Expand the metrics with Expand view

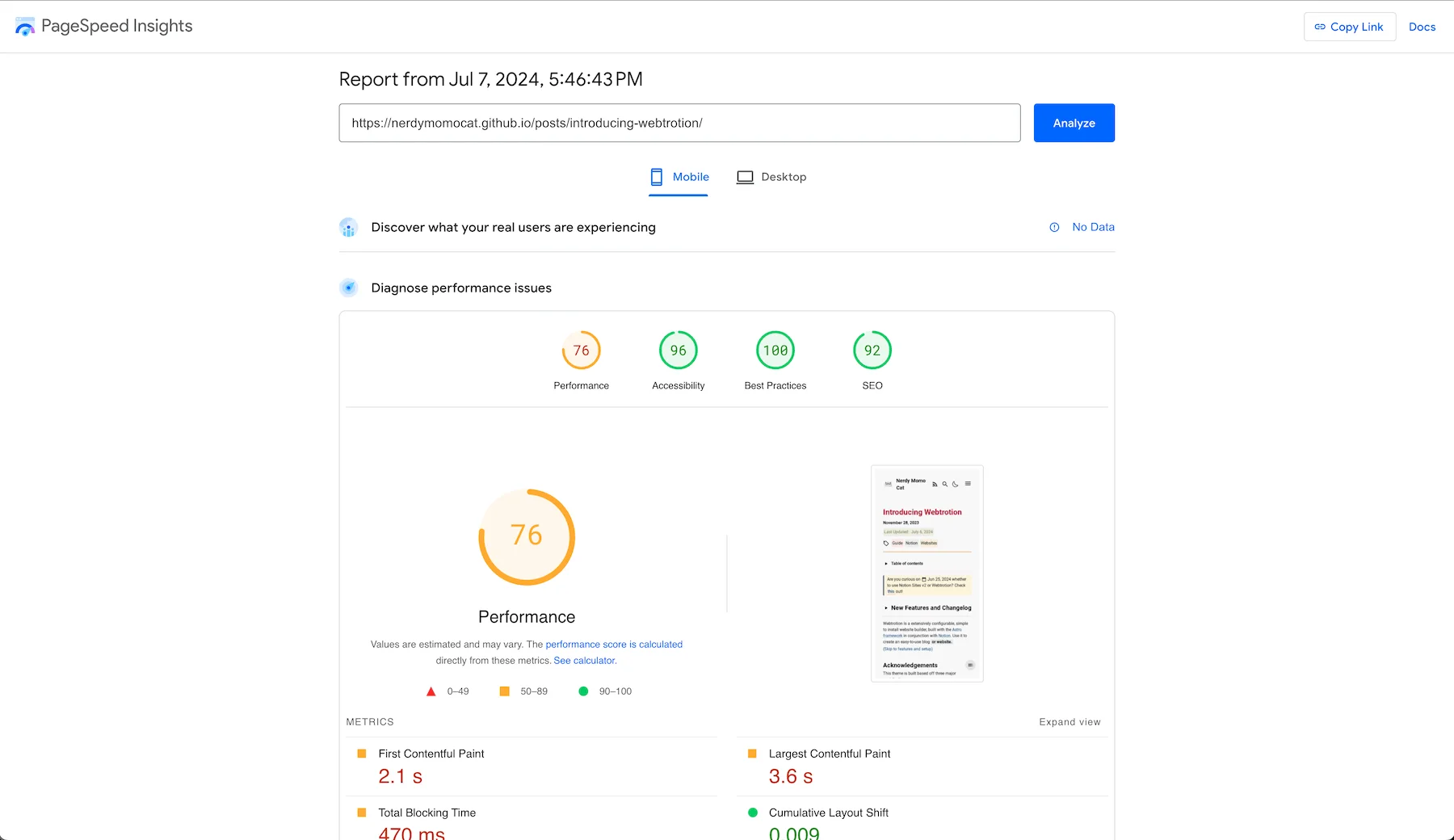coord(1069,722)
